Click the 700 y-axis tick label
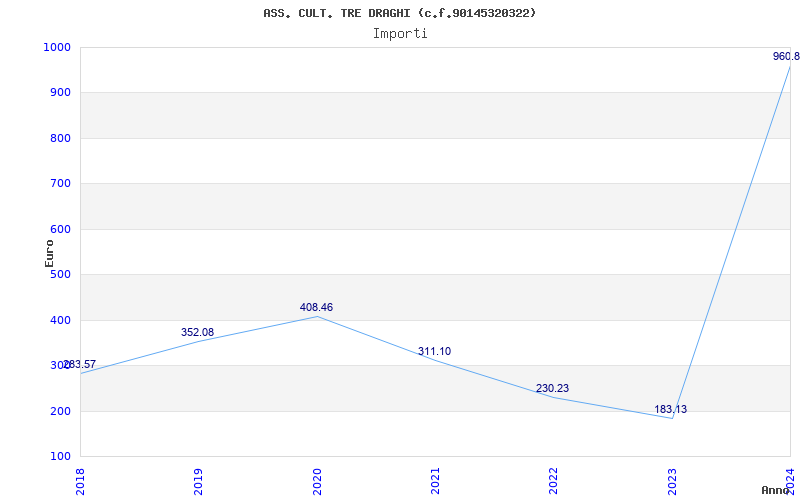The height and width of the screenshot is (500, 800). pos(59,184)
